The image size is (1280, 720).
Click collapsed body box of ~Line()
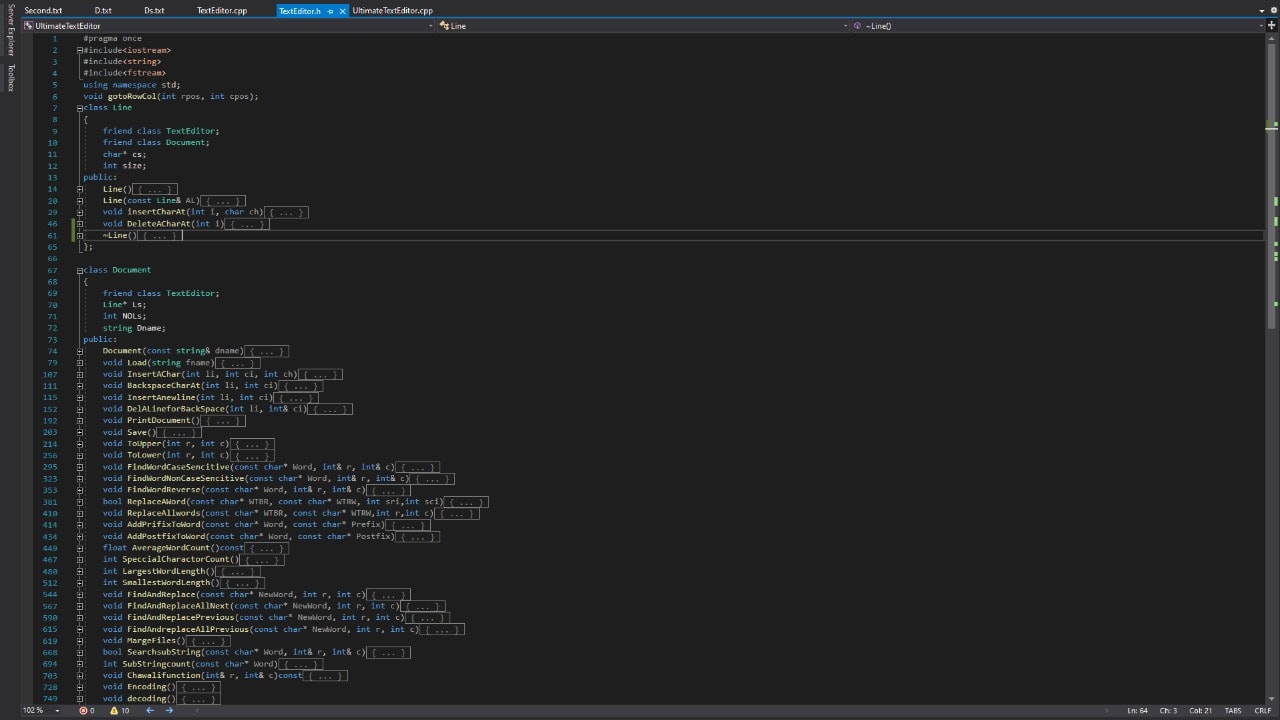pyautogui.click(x=159, y=236)
